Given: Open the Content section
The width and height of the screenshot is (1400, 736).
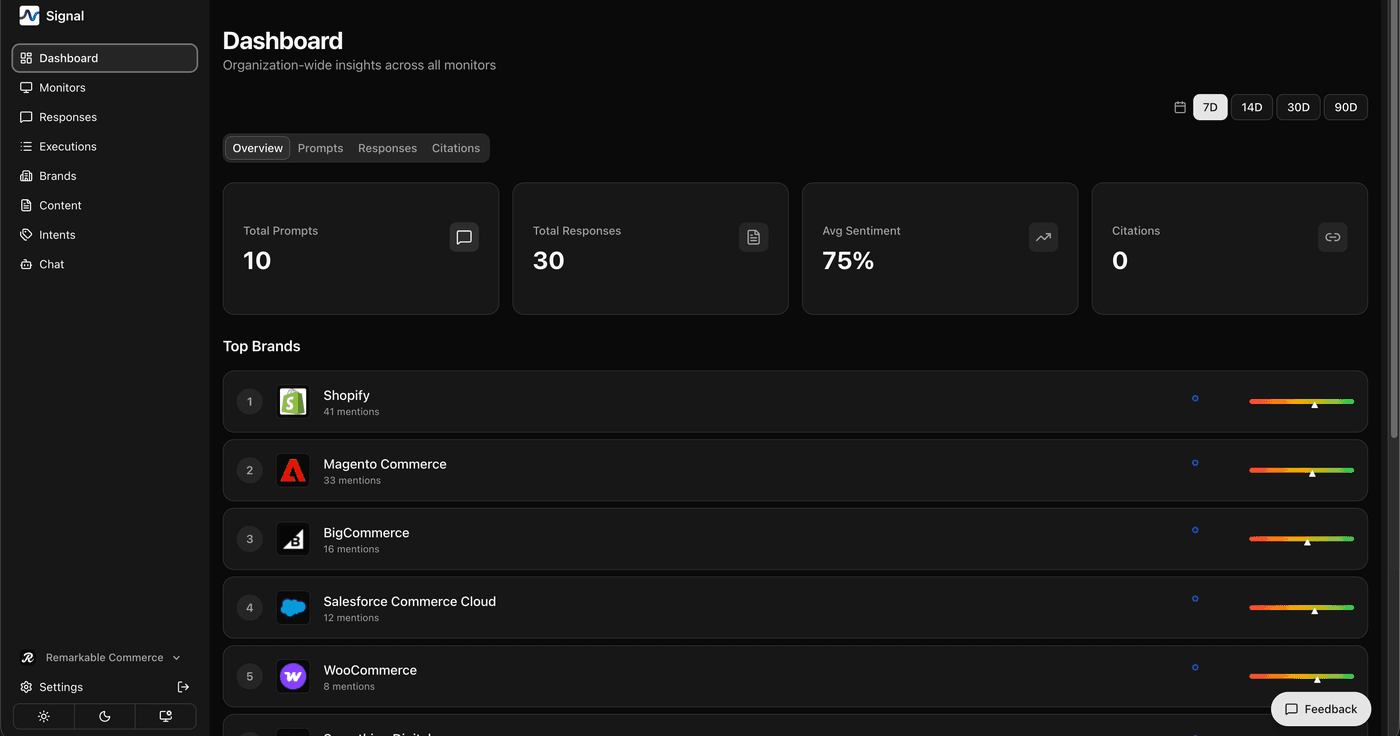Looking at the screenshot, I should point(105,205).
